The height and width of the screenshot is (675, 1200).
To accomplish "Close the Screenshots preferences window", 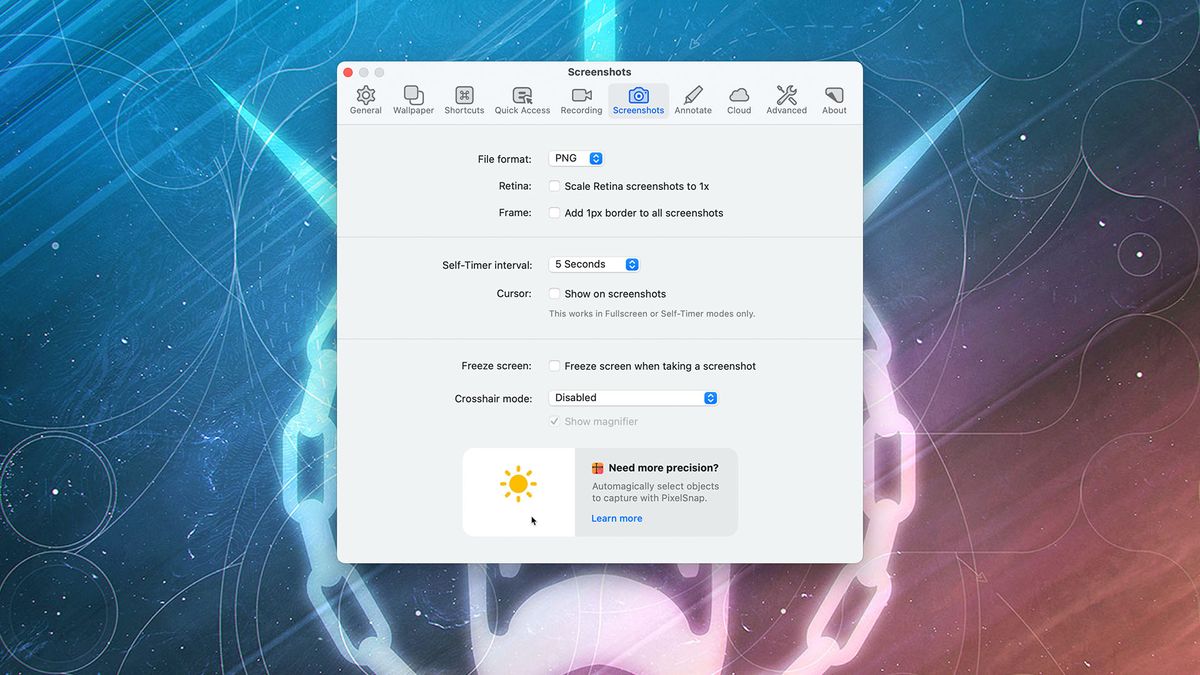I will coord(348,72).
